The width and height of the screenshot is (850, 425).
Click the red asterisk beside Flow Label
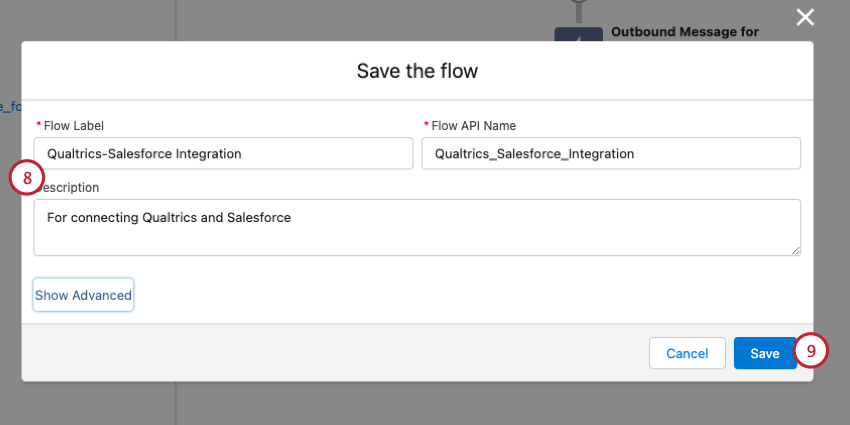[39, 125]
